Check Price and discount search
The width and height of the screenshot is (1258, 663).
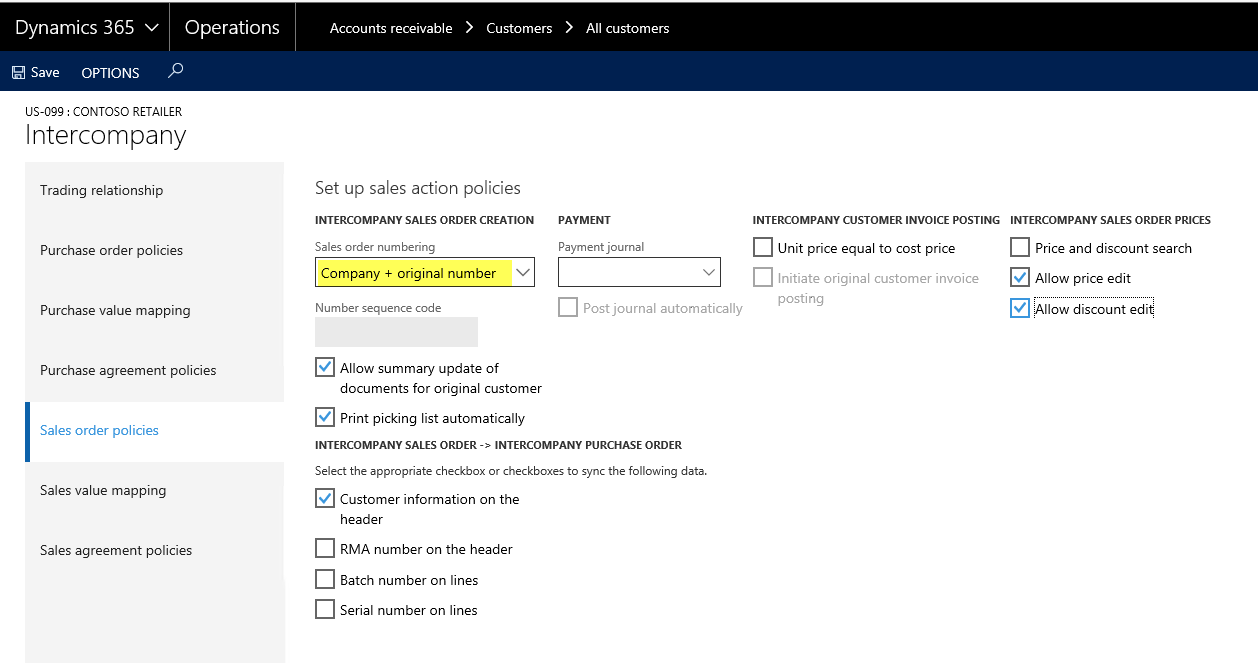tap(1020, 248)
